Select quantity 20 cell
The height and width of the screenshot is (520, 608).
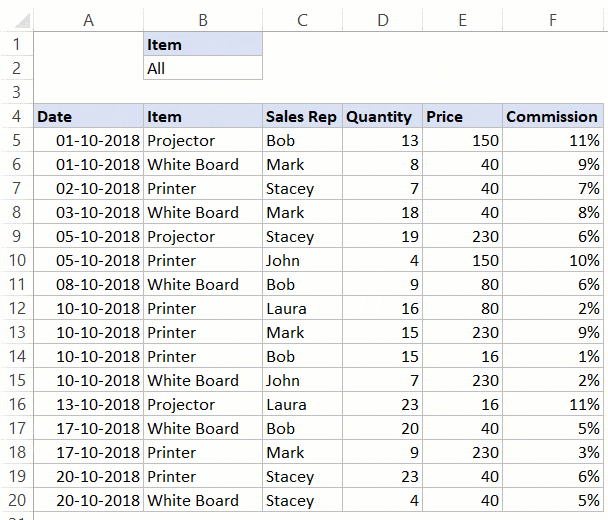(x=383, y=428)
